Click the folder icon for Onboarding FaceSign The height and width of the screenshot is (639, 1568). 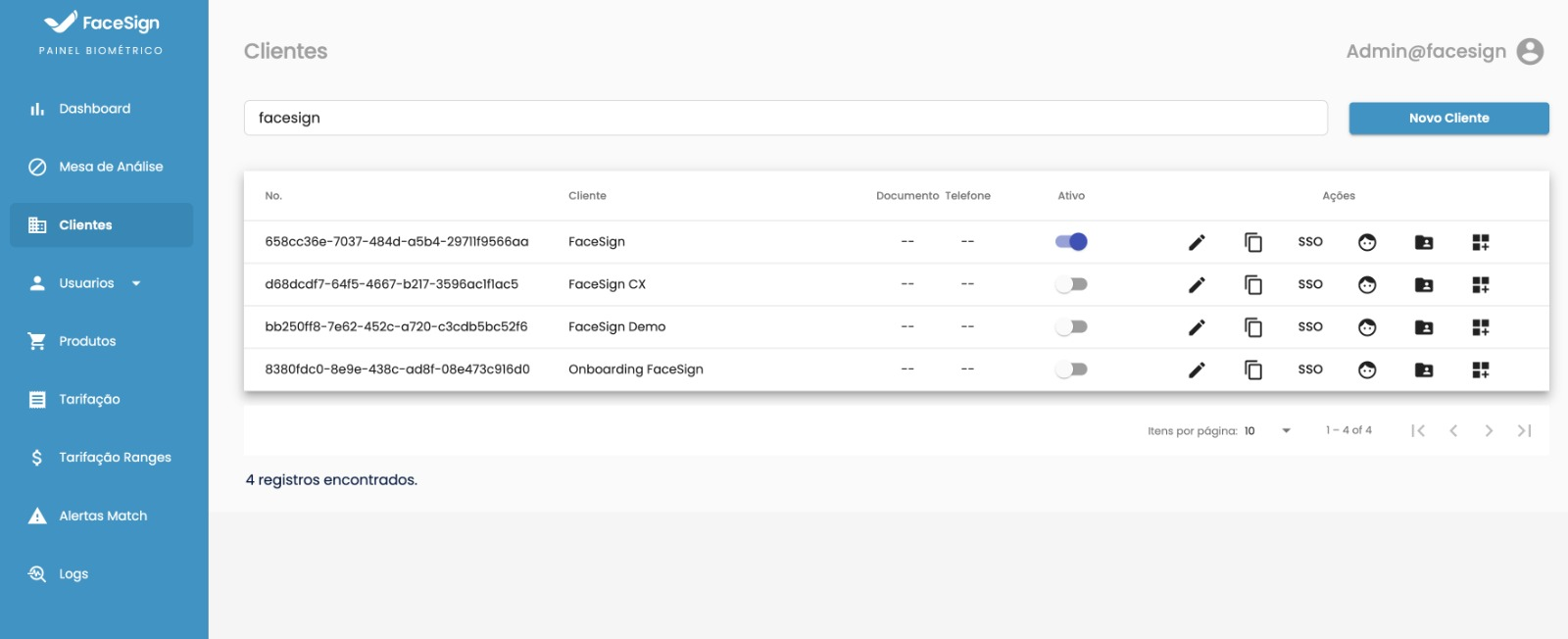(1424, 370)
